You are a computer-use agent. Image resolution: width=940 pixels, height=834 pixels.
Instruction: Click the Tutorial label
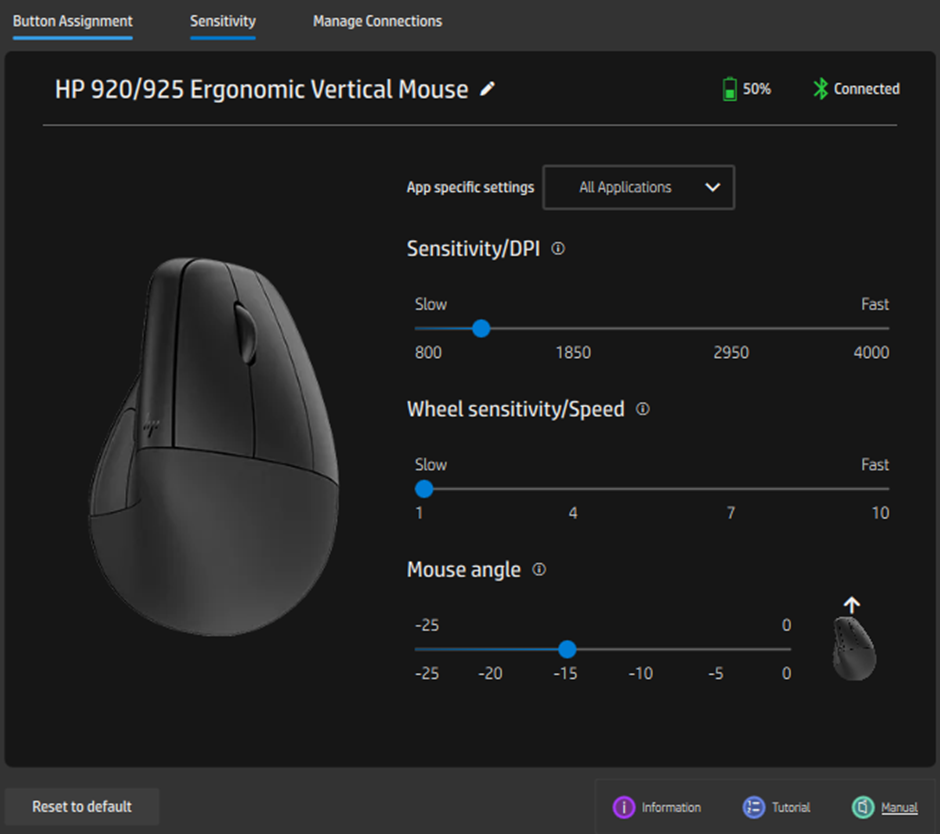click(791, 808)
